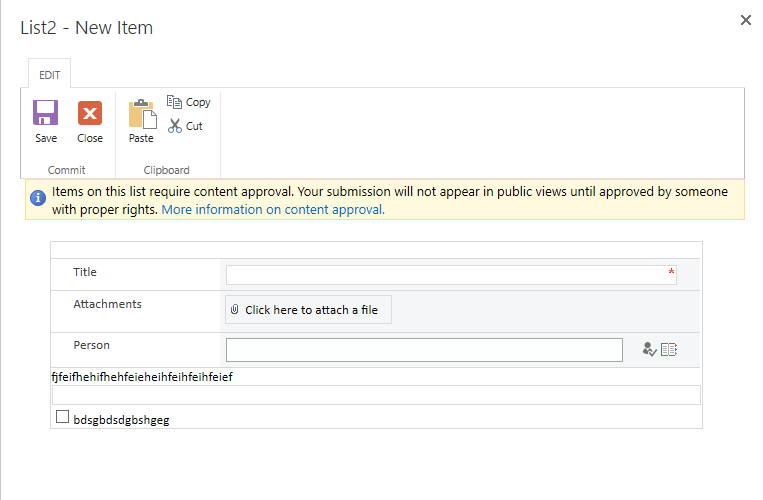Focus the Title text field
Image resolution: width=763 pixels, height=500 pixels.
pos(451,275)
